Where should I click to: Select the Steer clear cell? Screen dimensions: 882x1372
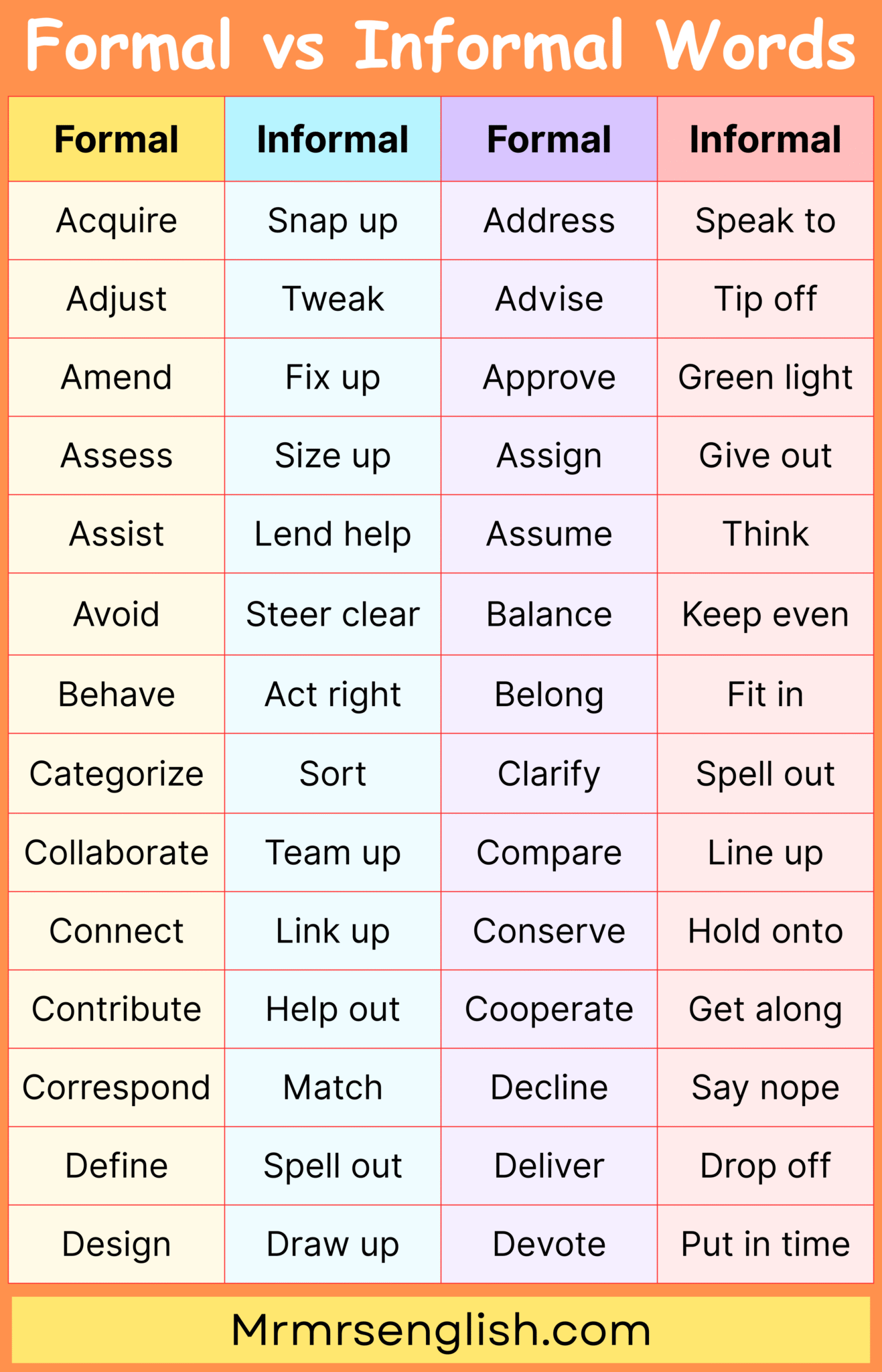click(x=333, y=614)
